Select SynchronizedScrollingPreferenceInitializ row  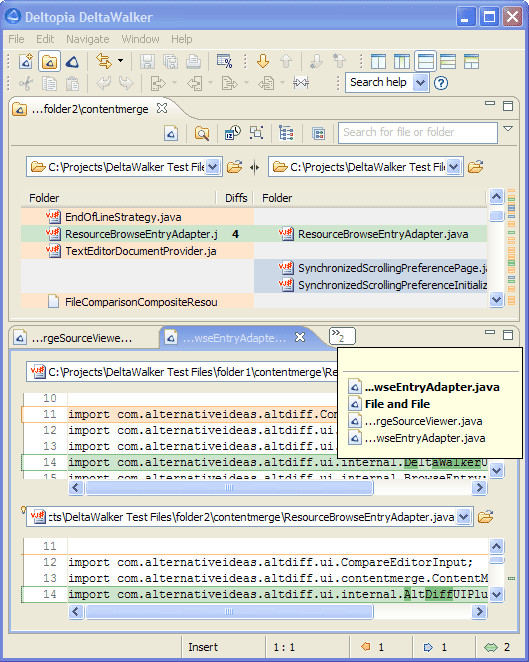pos(371,285)
